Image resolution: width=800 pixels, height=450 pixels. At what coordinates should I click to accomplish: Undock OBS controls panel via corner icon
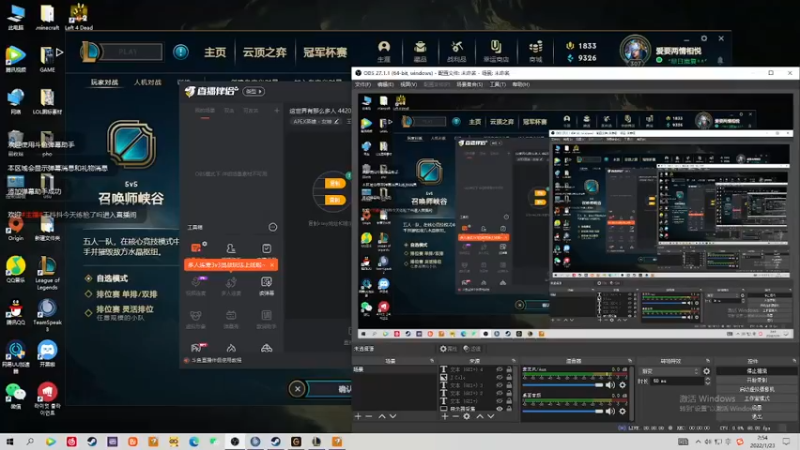794,361
